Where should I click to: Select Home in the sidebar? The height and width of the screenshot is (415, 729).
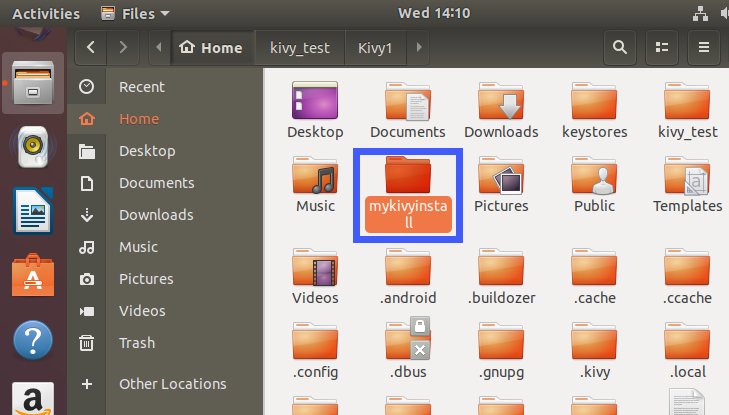click(x=166, y=119)
